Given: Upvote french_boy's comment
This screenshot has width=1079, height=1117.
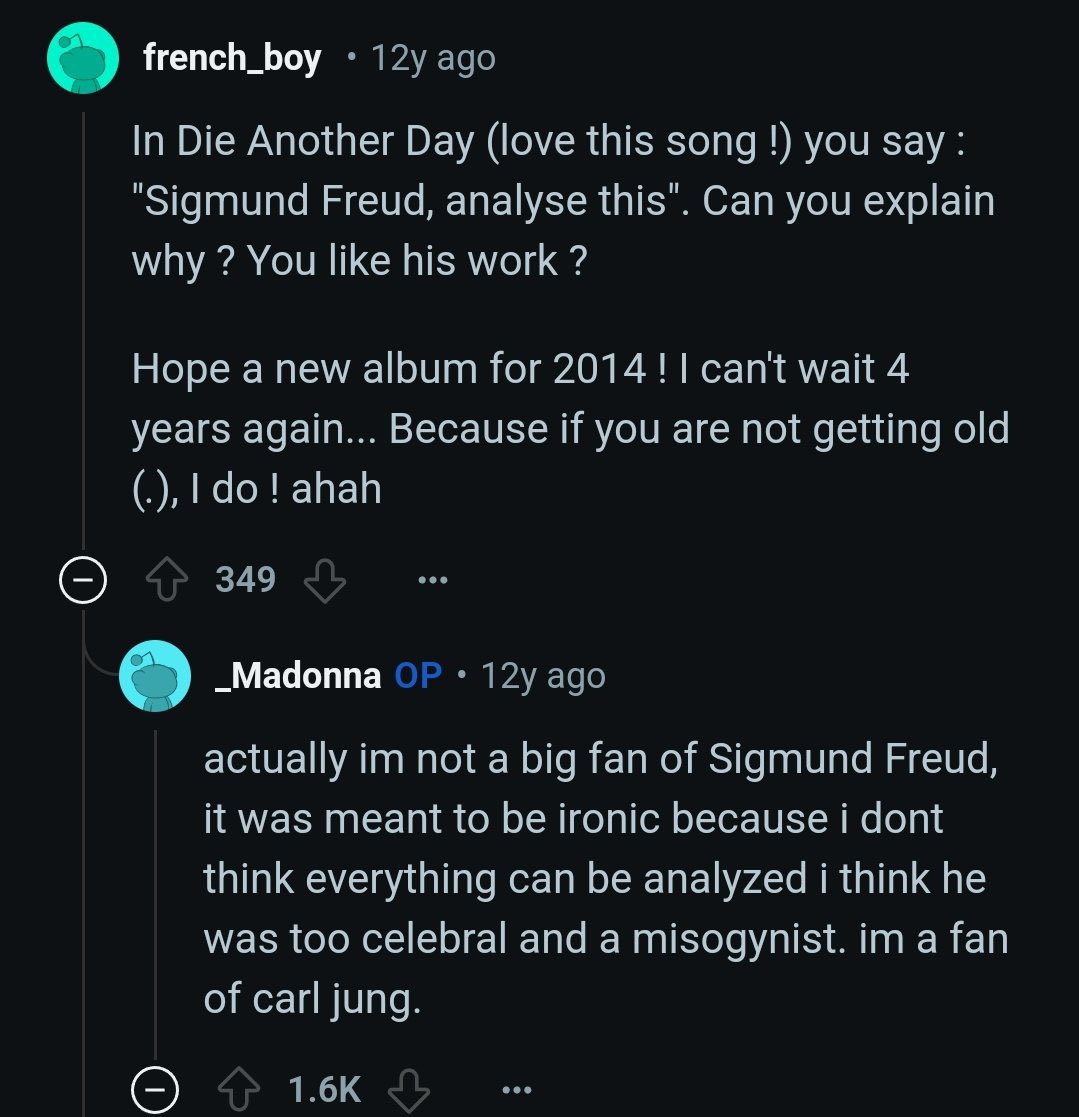Looking at the screenshot, I should [x=167, y=580].
